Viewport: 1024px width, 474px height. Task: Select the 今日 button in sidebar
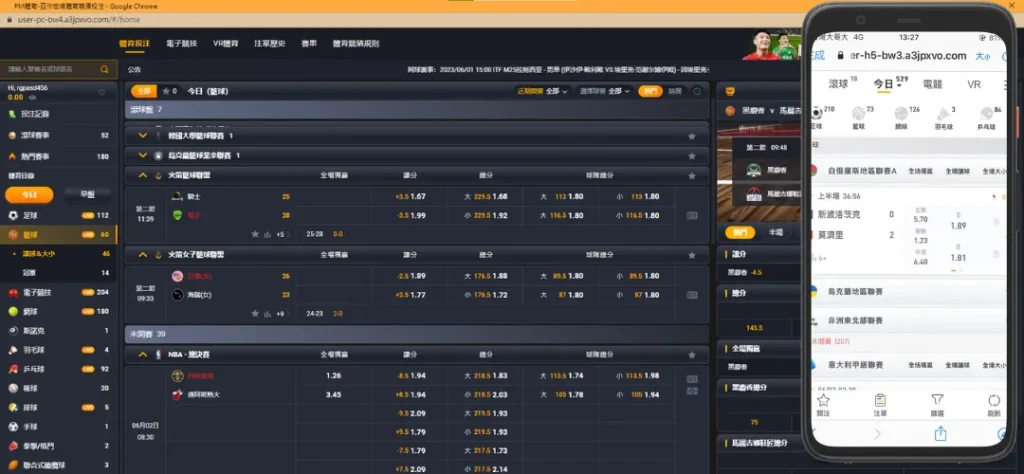pos(29,195)
